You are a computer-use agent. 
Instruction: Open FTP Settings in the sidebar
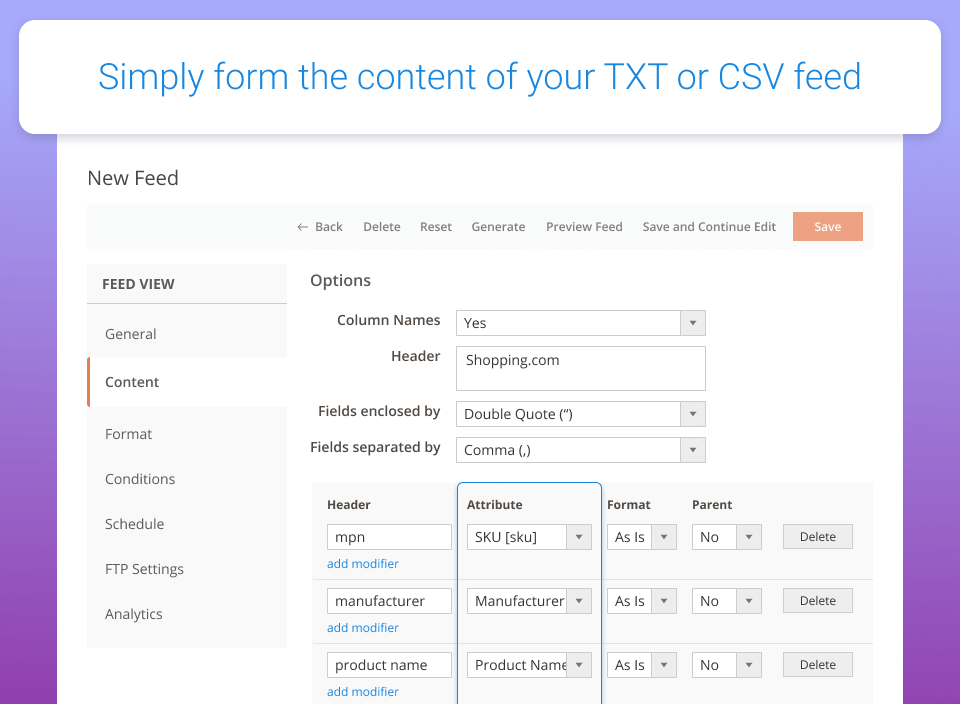point(144,568)
